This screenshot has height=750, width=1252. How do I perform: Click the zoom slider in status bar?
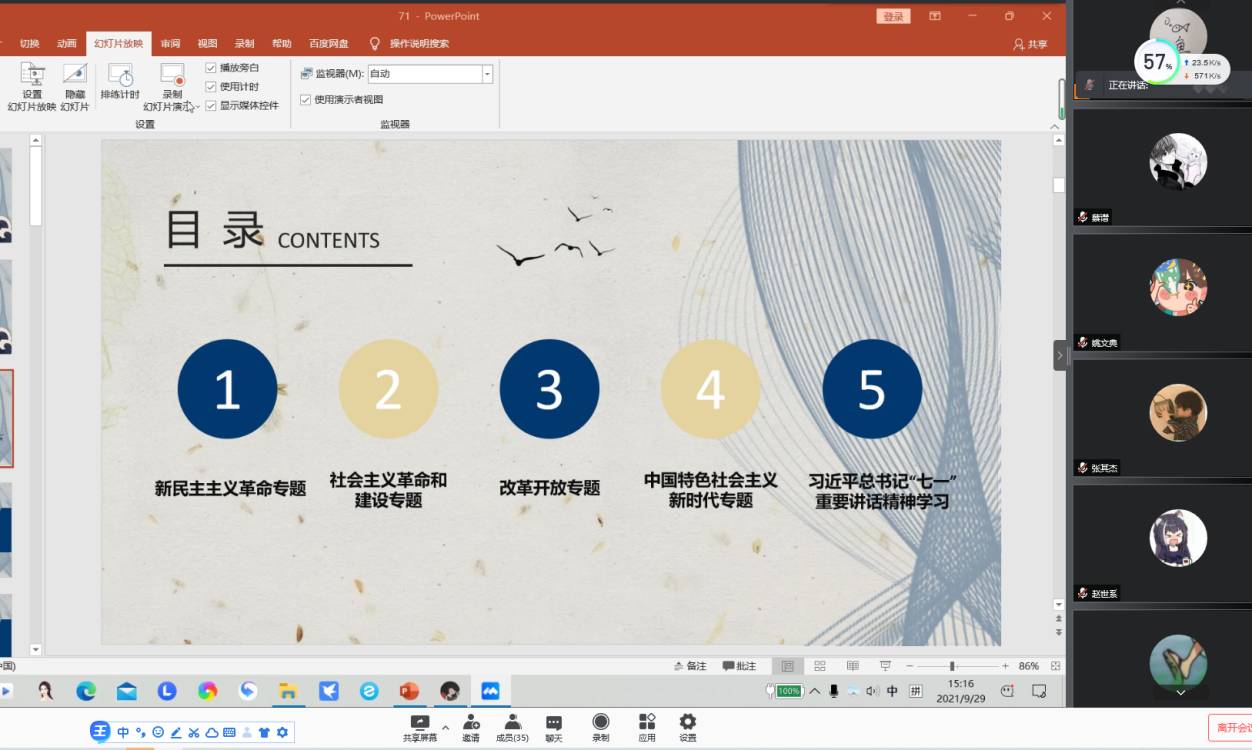point(952,666)
